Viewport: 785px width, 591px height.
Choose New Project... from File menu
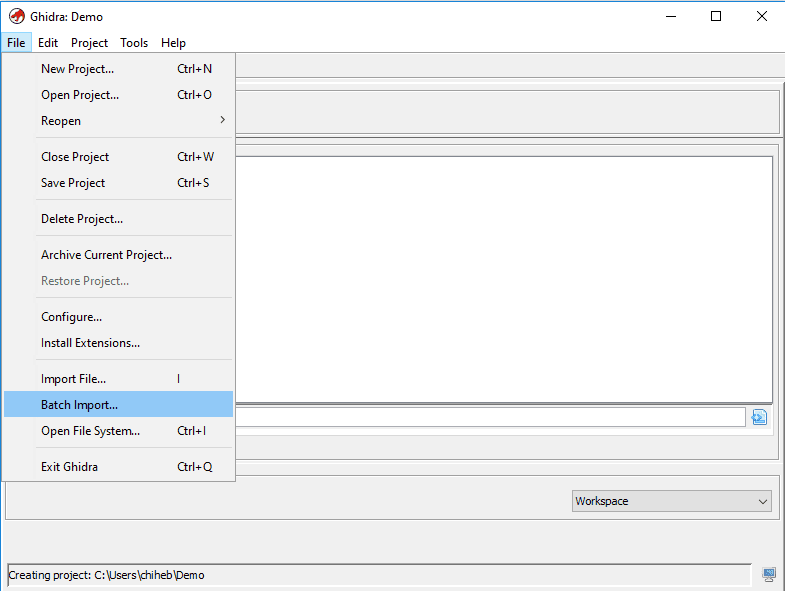(x=119, y=69)
